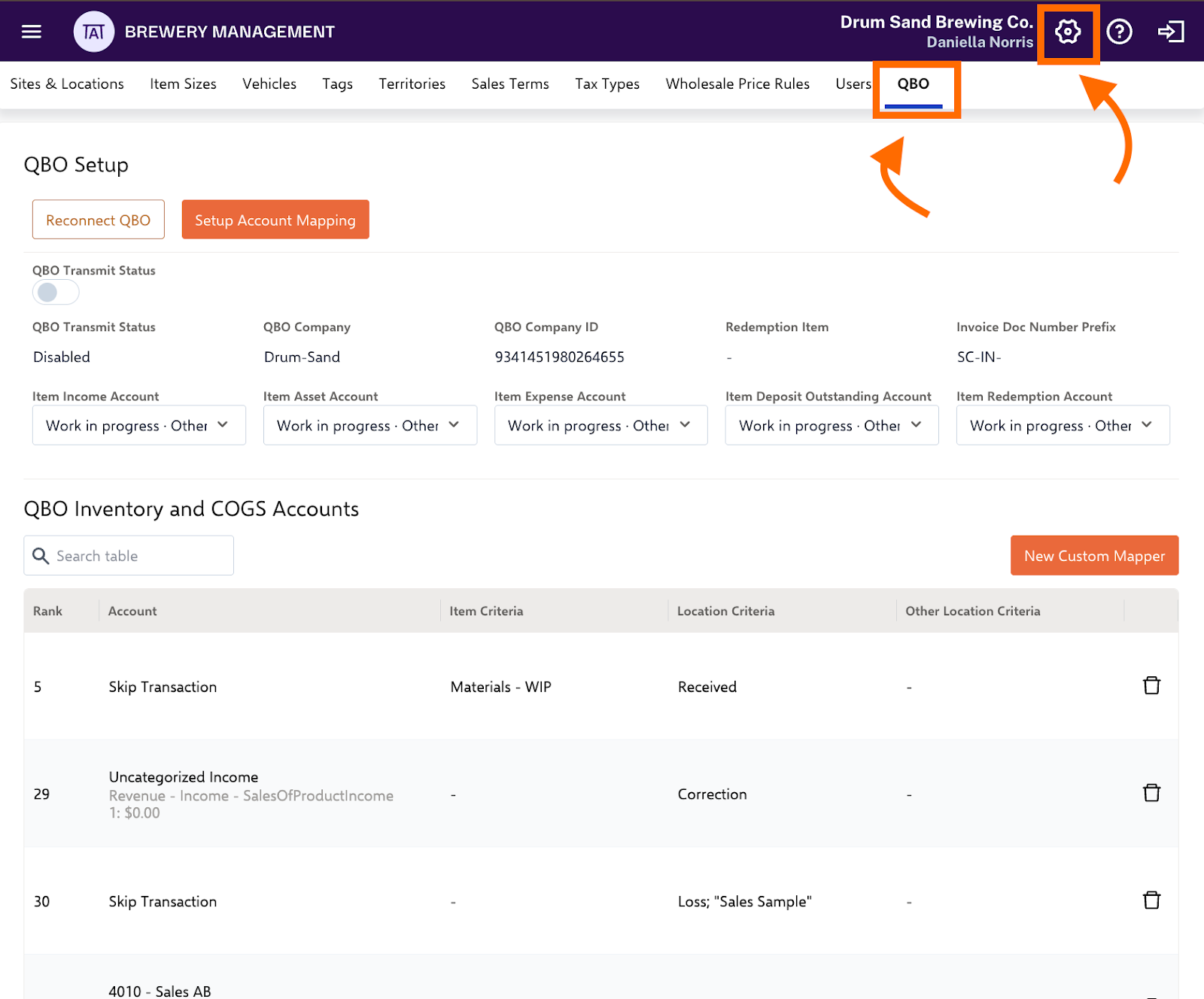Viewport: 1204px width, 999px height.
Task: Log out using the exit icon
Action: point(1170,32)
